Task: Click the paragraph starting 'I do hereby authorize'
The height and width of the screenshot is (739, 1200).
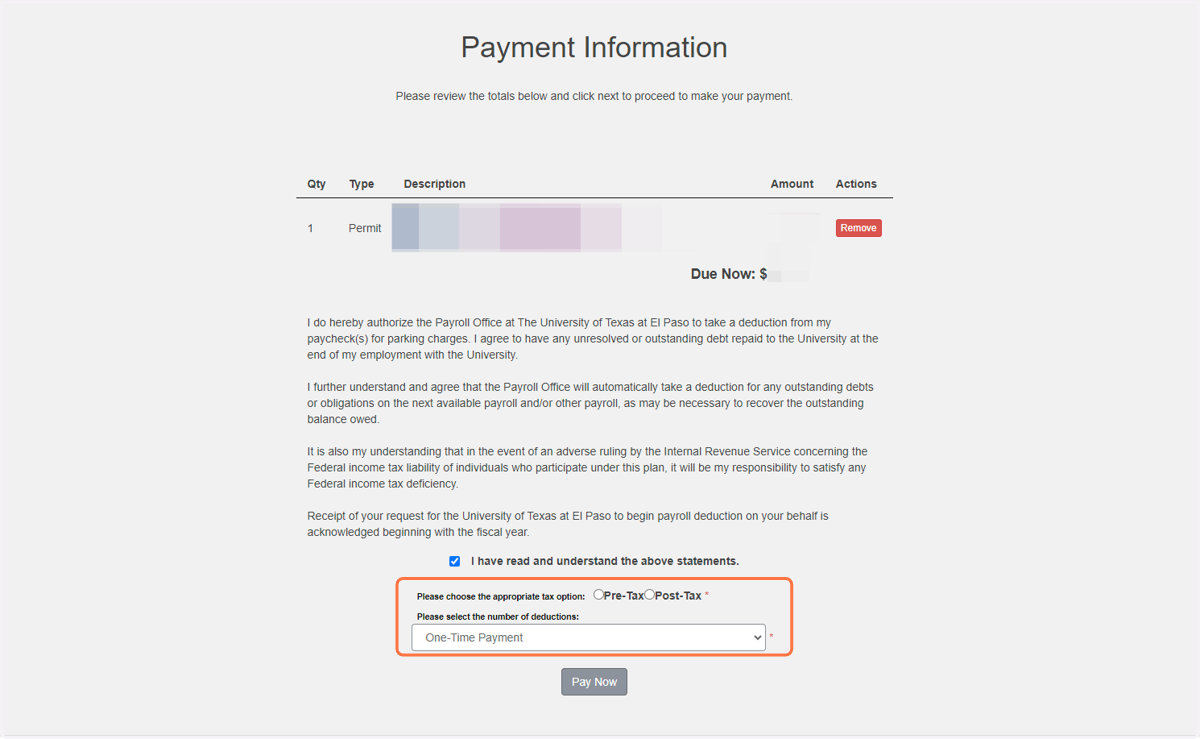Action: tap(593, 339)
